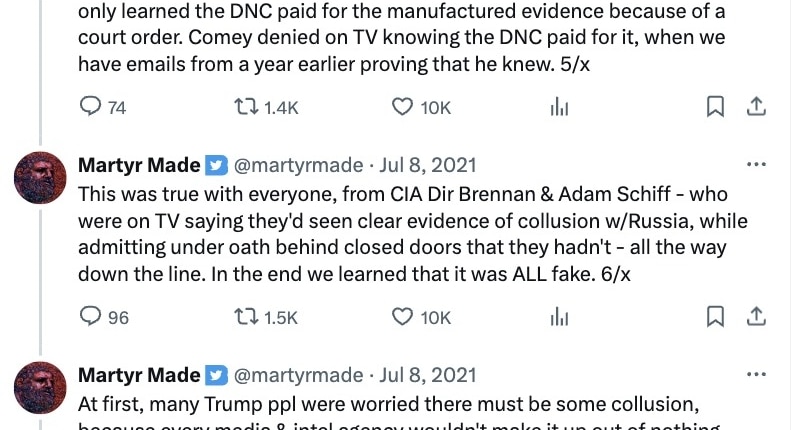Open more options on the last Martyr Made tweet
The width and height of the screenshot is (798, 430).
pos(756,375)
